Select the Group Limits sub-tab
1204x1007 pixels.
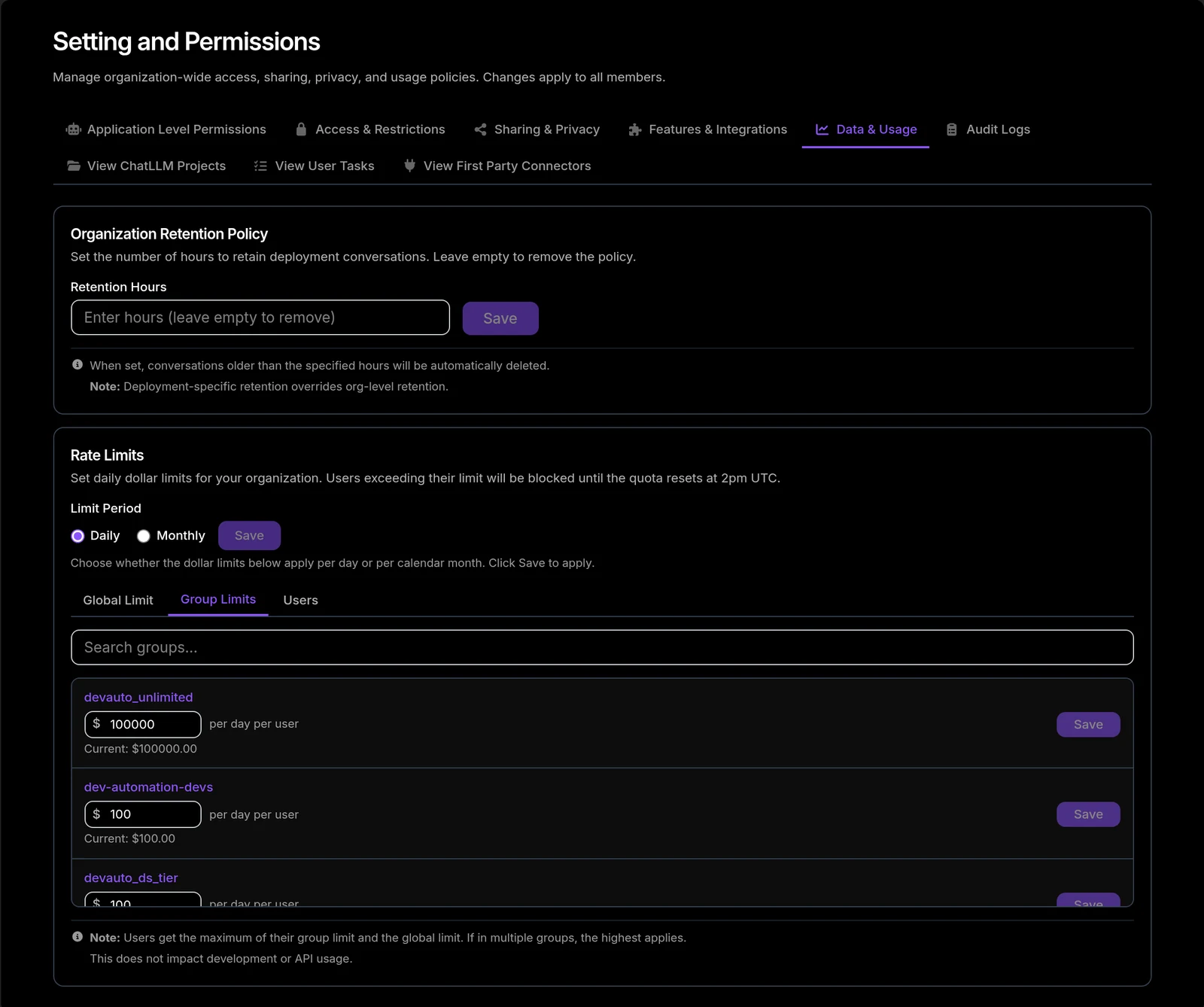[x=218, y=599]
